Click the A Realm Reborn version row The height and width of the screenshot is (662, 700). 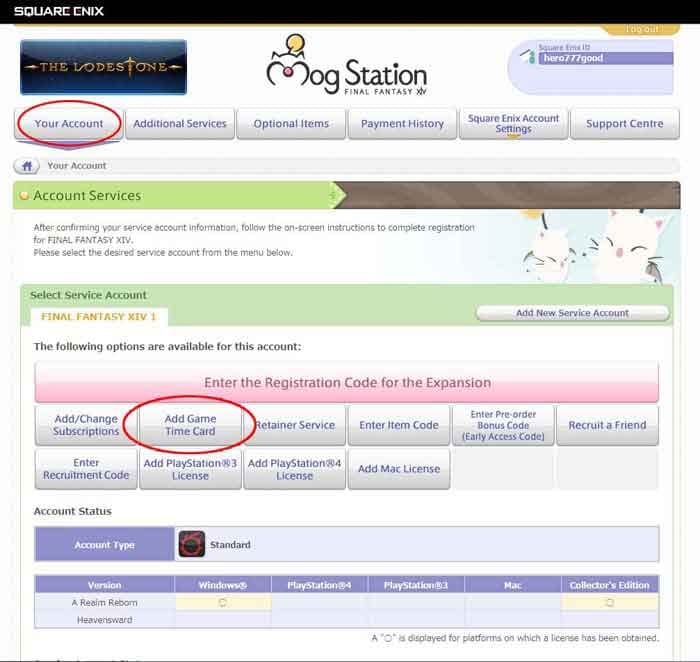(x=346, y=603)
